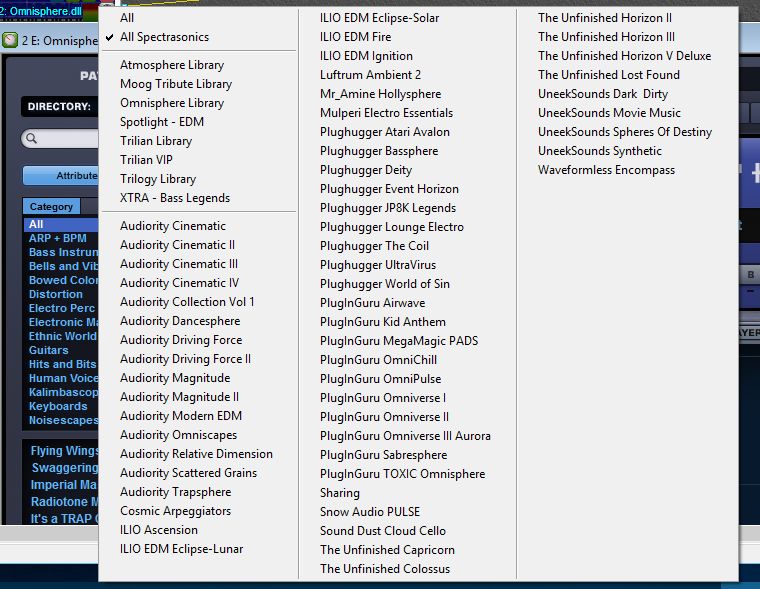Choose Plughugger Atari Avalon
Screen dimensions: 760x589
pos(385,132)
